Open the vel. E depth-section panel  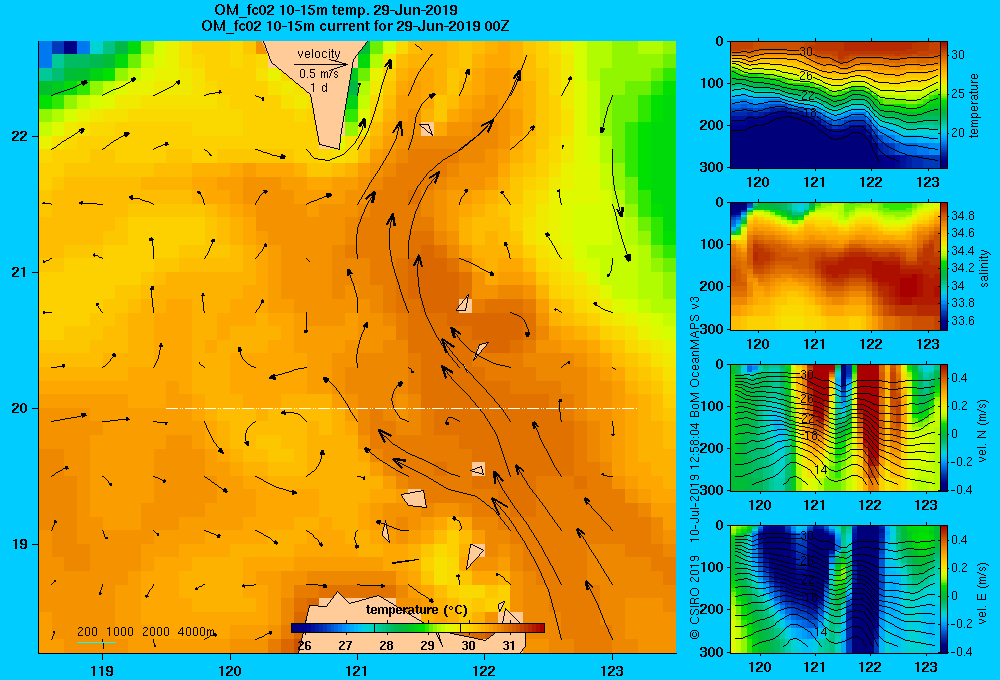pyautogui.click(x=834, y=589)
